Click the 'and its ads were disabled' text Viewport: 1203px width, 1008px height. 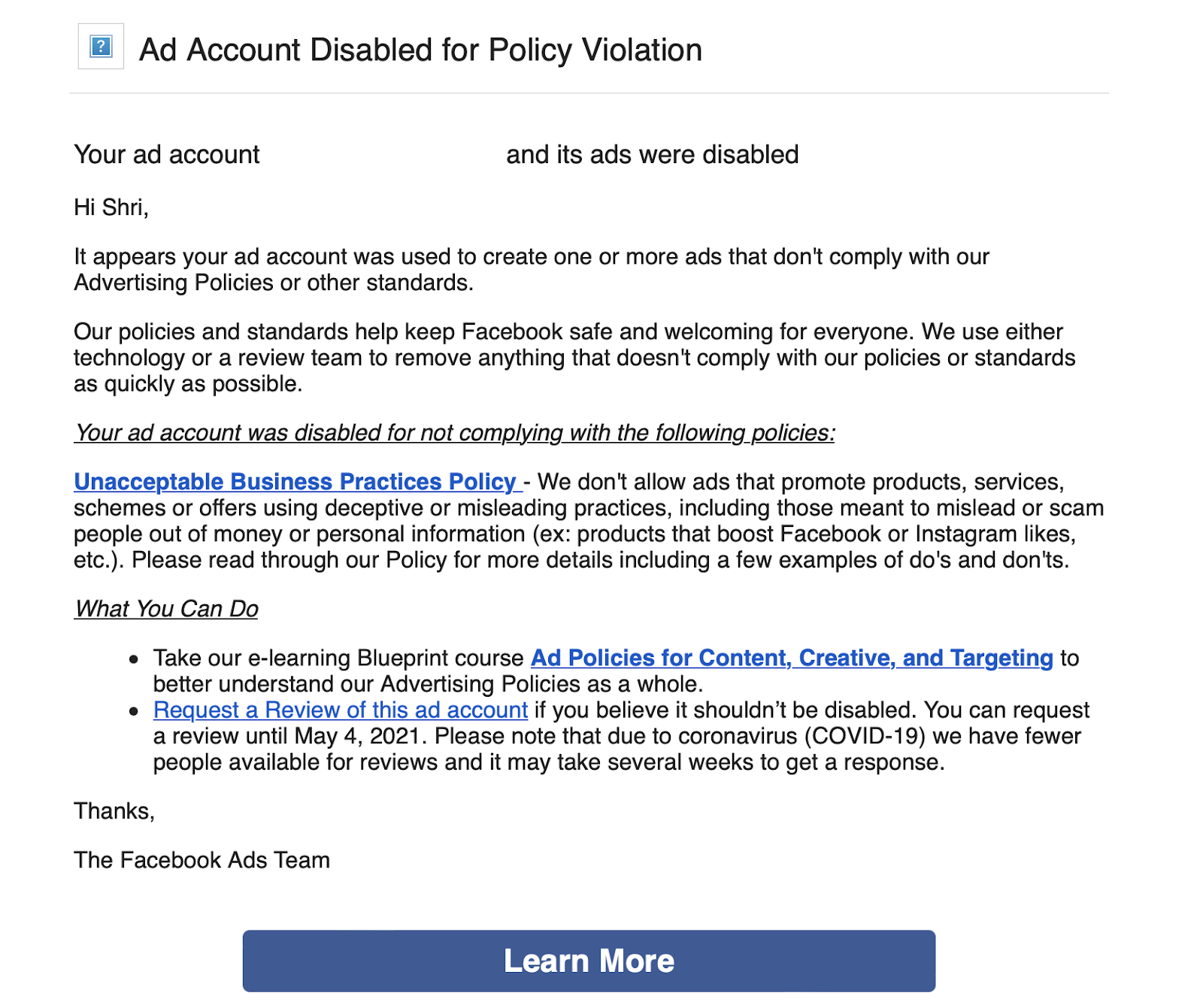(653, 155)
